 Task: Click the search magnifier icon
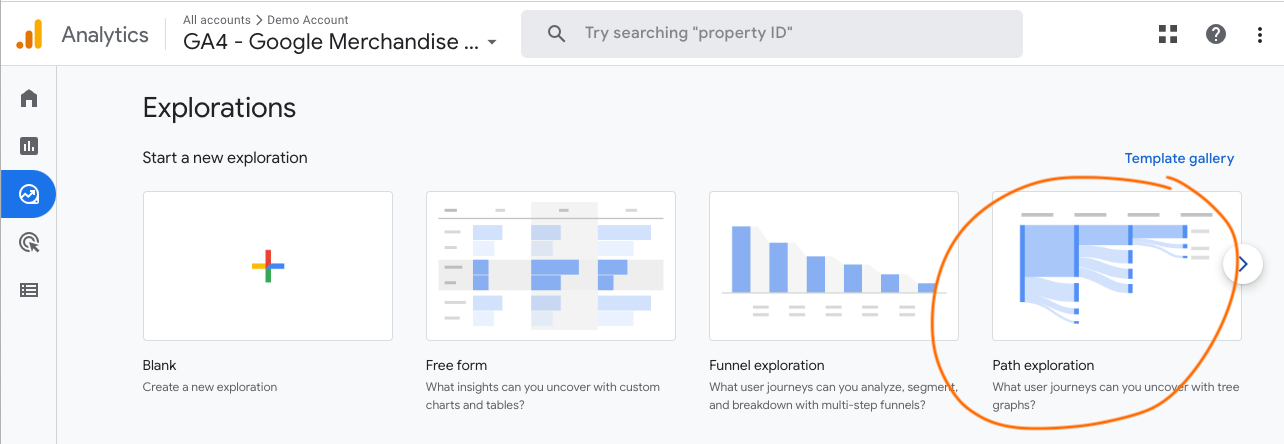tap(557, 34)
